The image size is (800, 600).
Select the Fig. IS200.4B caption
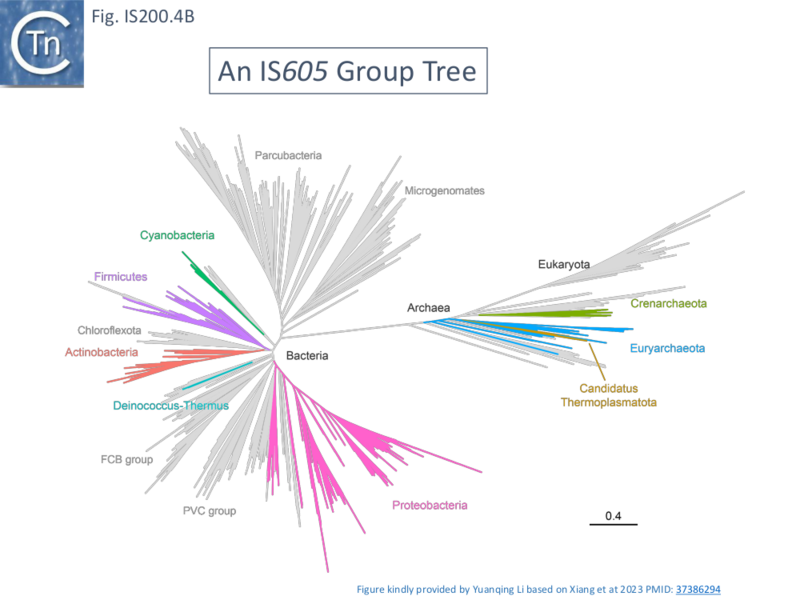coord(141,16)
